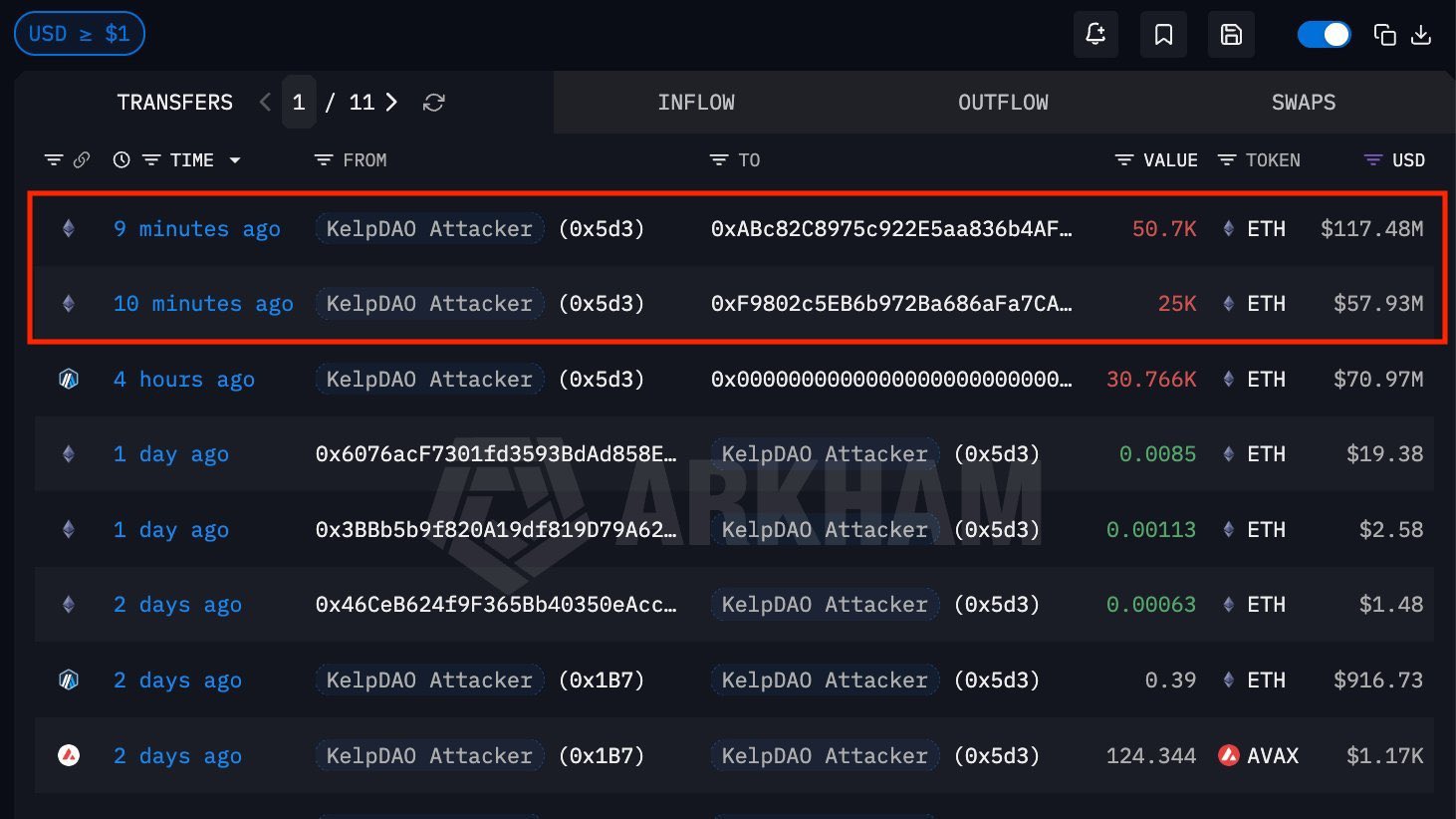Click the 50.7K value cell
The height and width of the screenshot is (819, 1456).
click(1164, 229)
